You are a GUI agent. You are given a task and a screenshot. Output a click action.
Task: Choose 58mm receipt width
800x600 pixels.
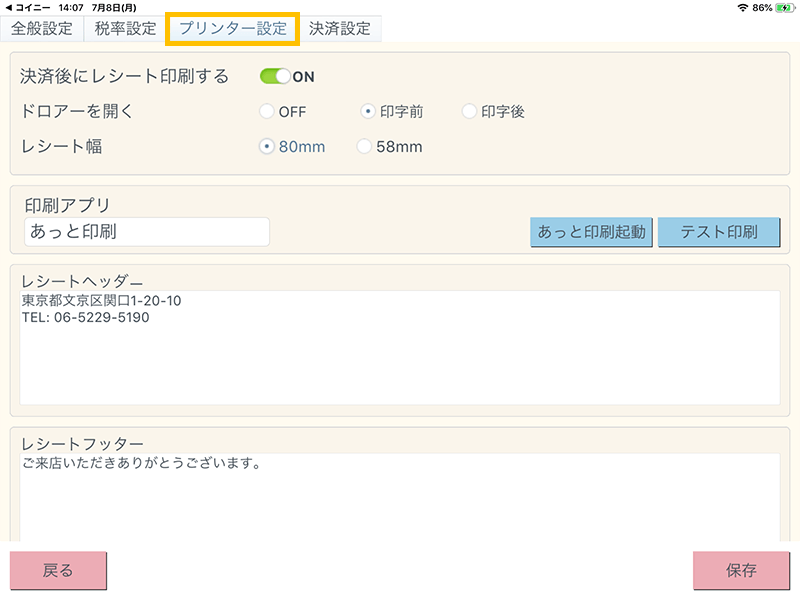click(x=364, y=146)
